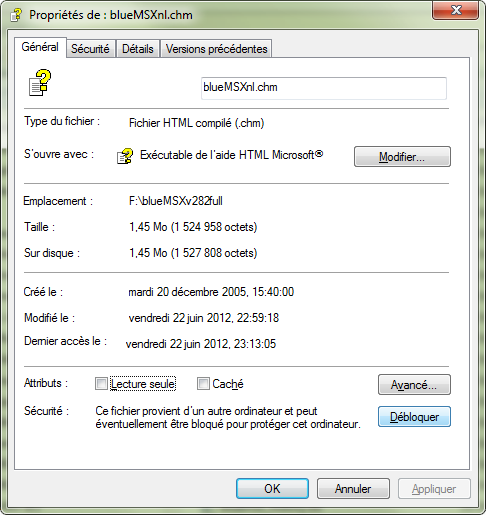Click the HTML Help executable icon

pyautogui.click(x=125, y=156)
